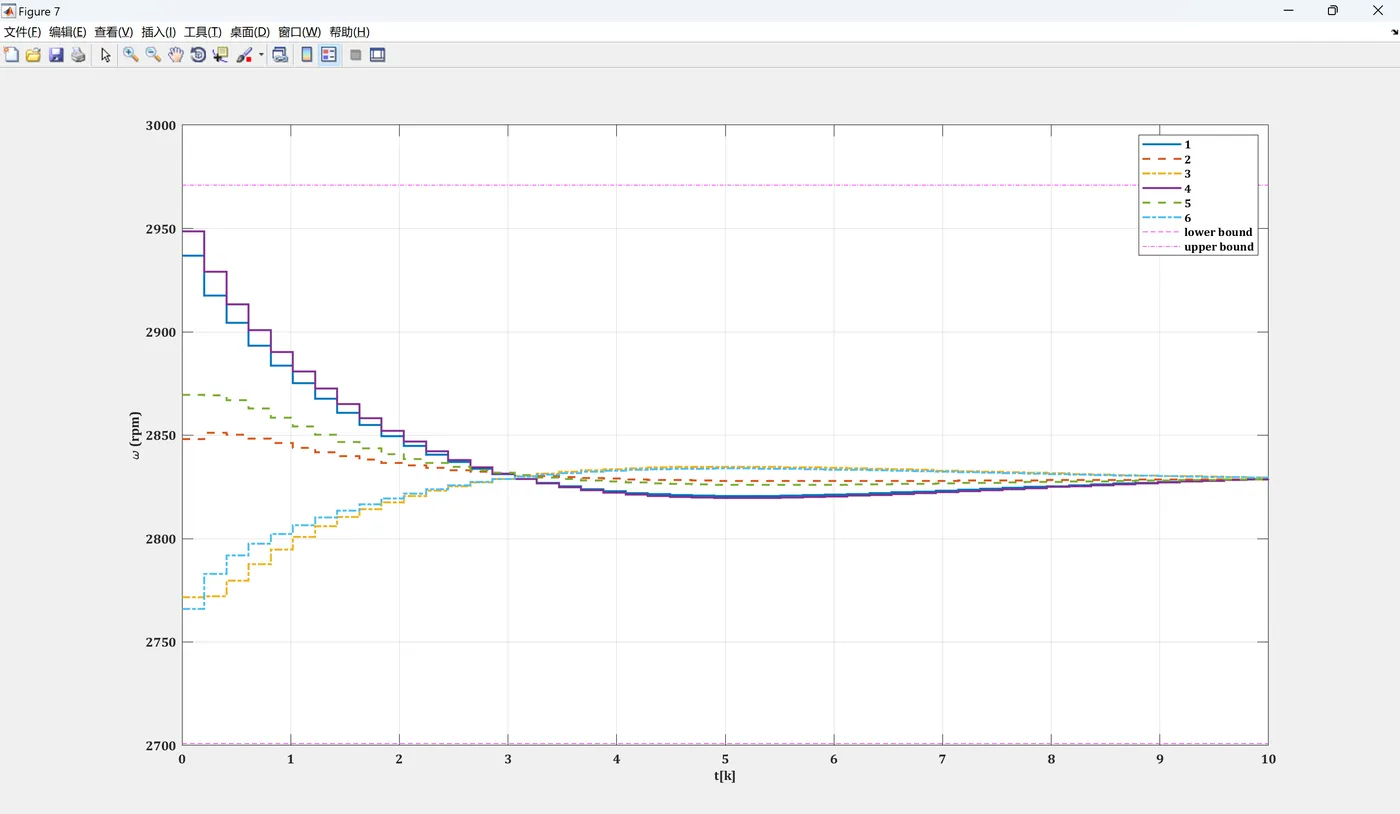Open the 窗口(W) menu
The height and width of the screenshot is (814, 1400).
click(x=299, y=32)
